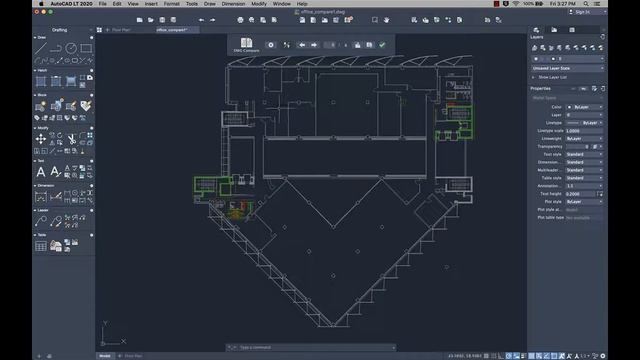
Task: Toggle the Modify panel pin dot
Action: [91, 128]
